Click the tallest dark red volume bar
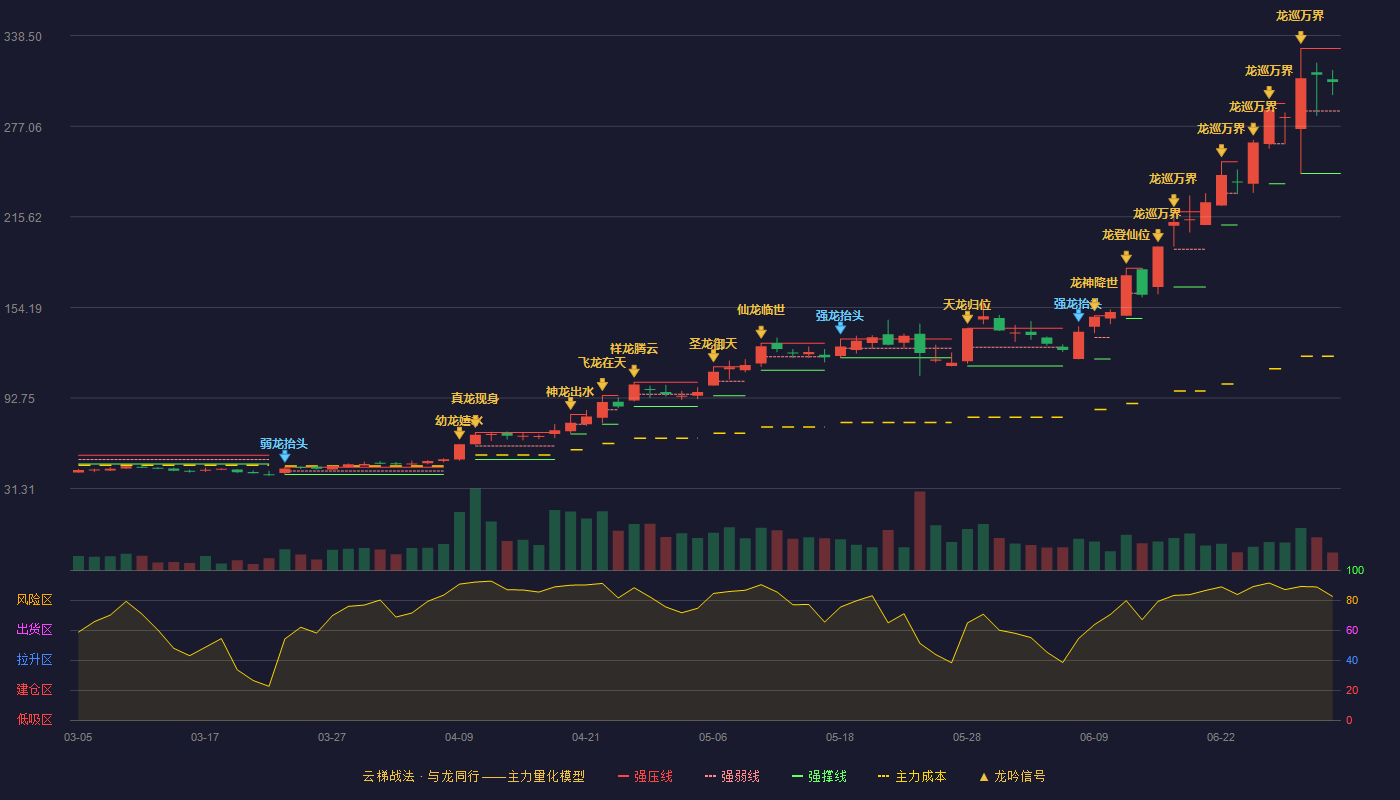 [x=919, y=531]
